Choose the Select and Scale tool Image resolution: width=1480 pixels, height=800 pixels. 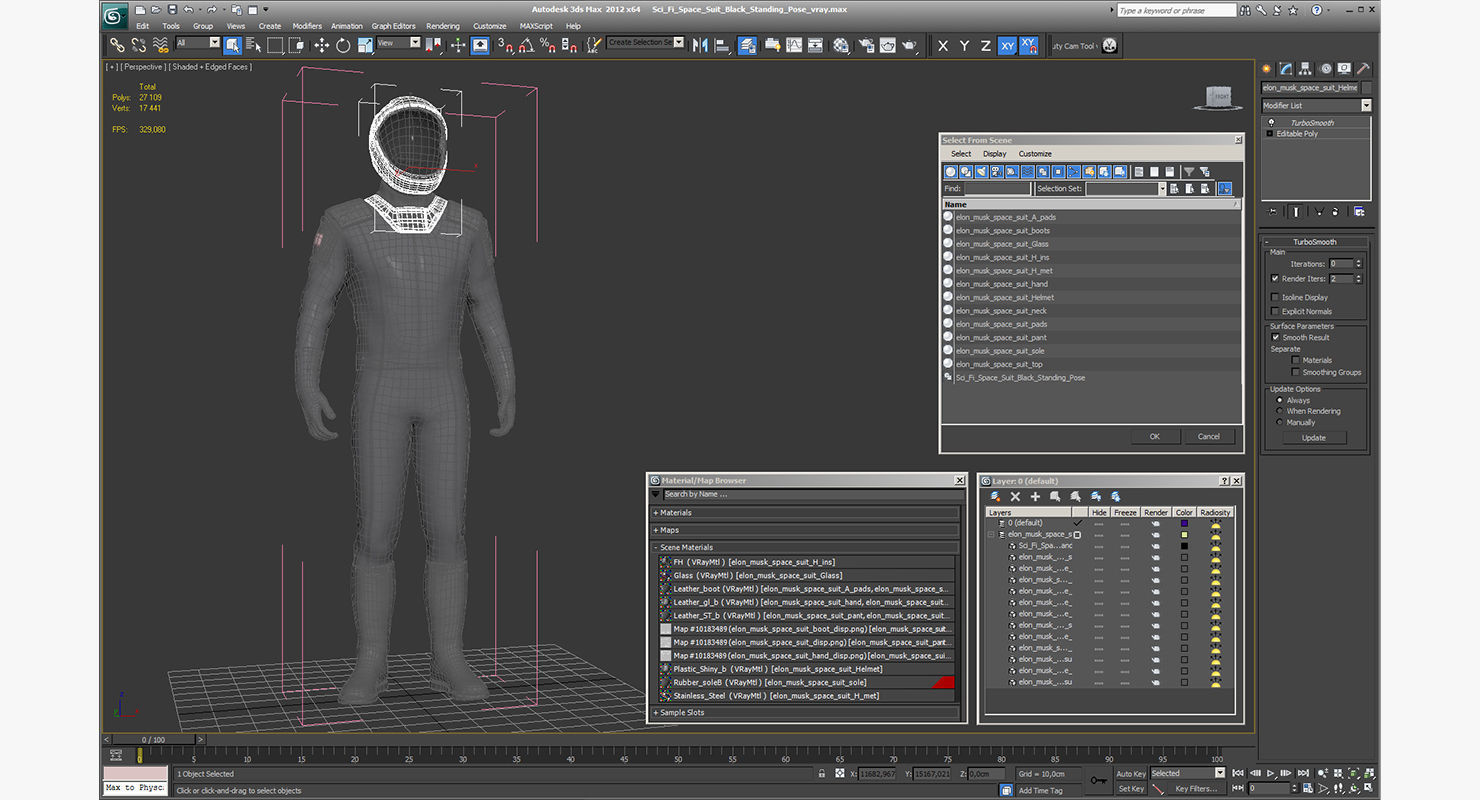tap(365, 45)
